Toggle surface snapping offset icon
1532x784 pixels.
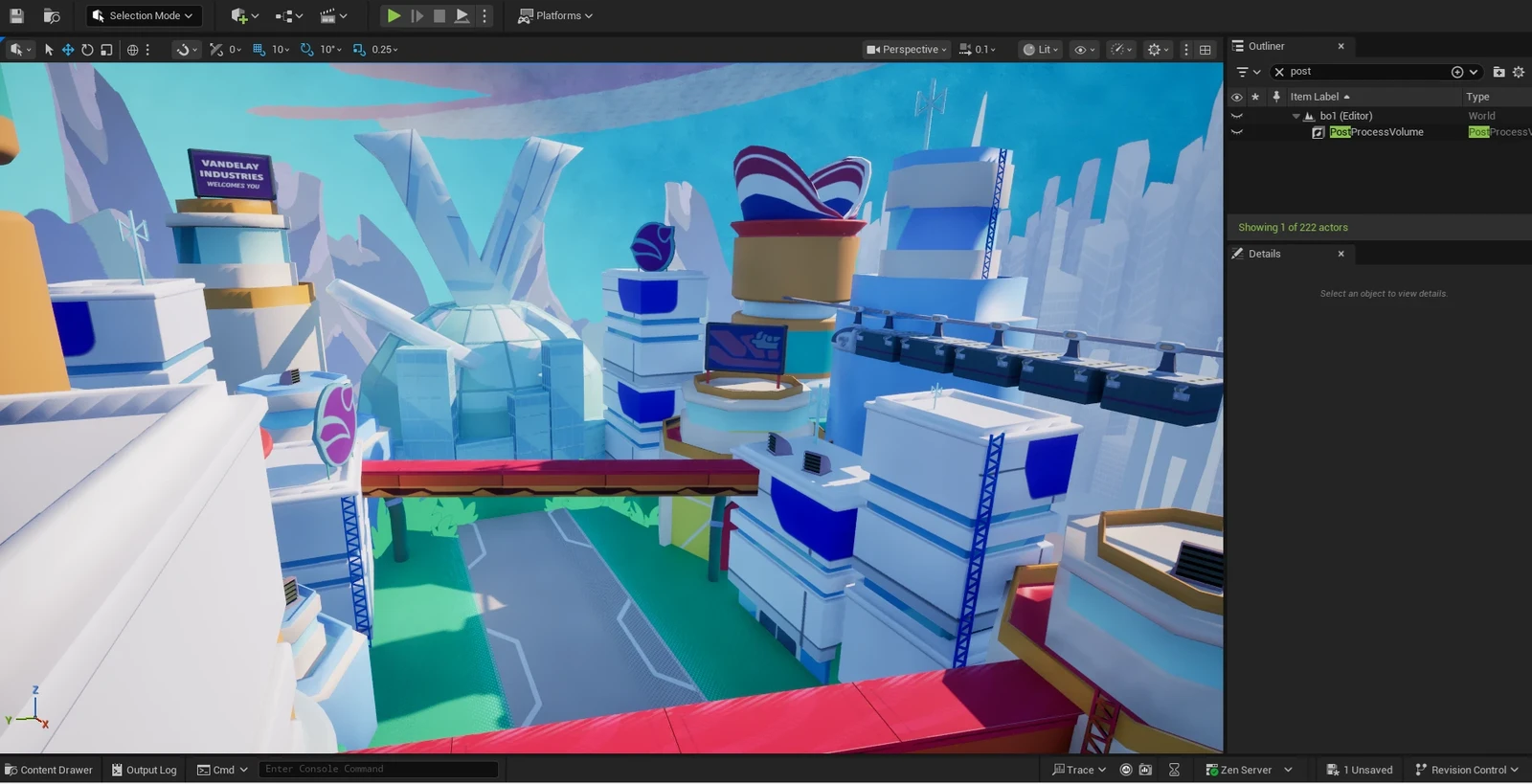point(216,49)
